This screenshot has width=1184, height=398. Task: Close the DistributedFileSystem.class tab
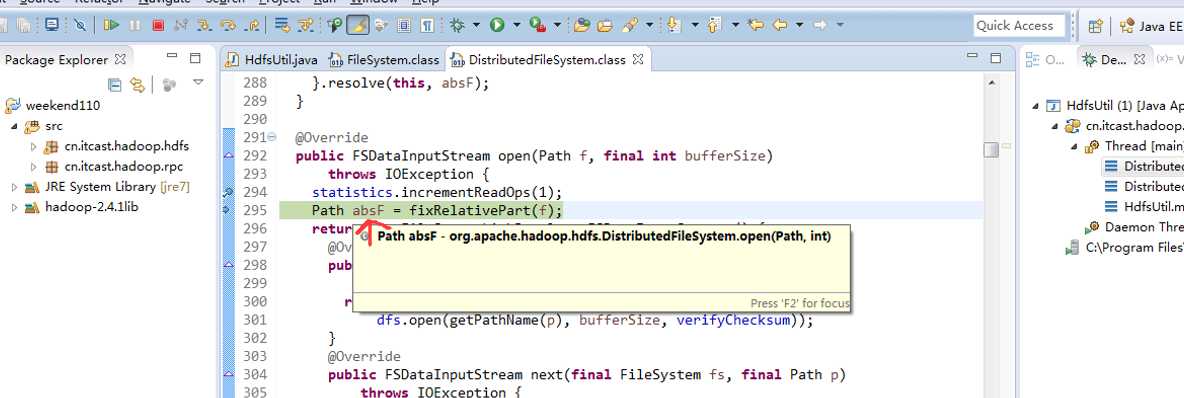click(638, 59)
